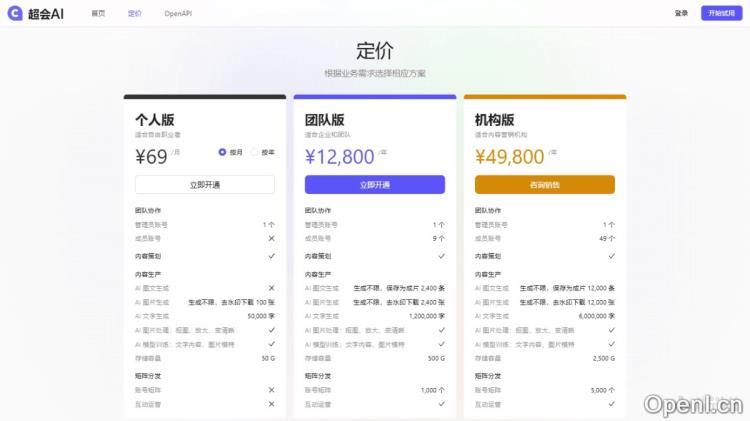This screenshot has height=421, width=750.
Task: Click the purple 立即开通 button for 团队版
Action: (374, 184)
